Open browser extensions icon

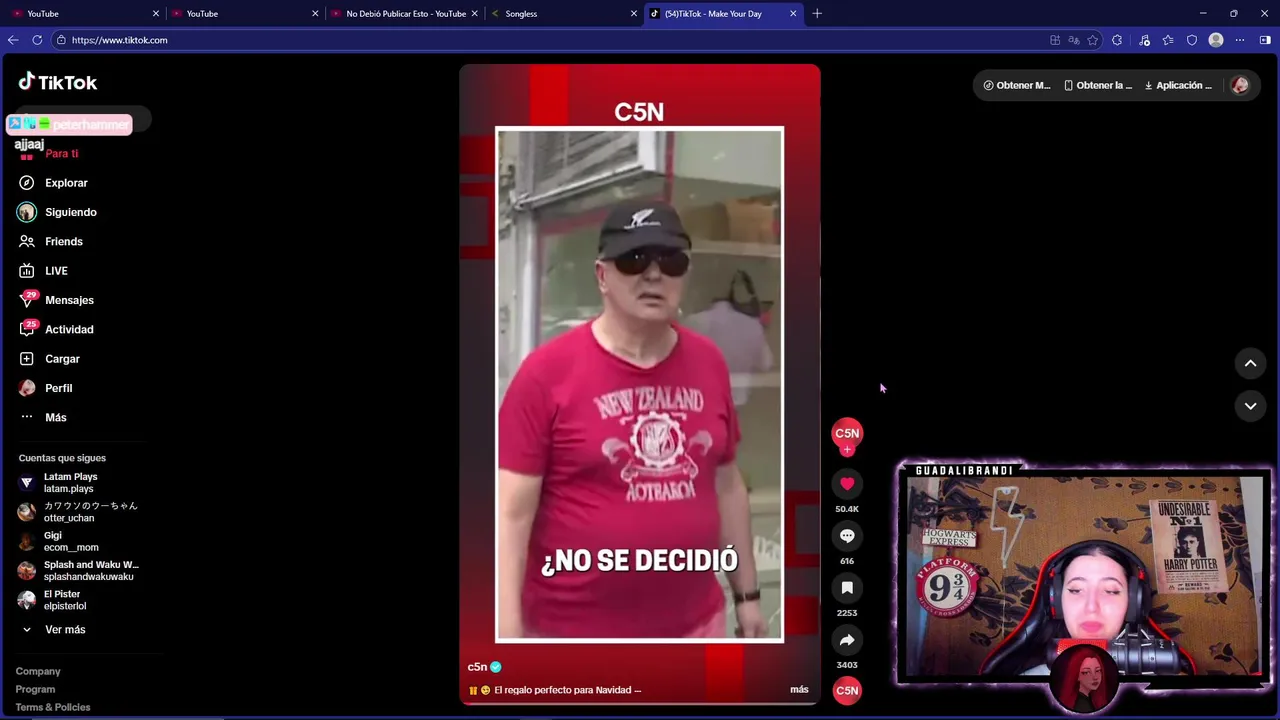[1117, 40]
